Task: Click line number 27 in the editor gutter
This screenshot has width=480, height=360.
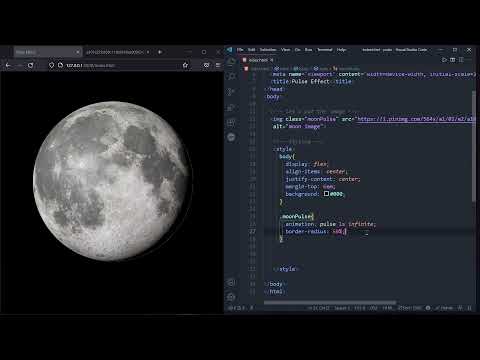Action: coord(252,231)
